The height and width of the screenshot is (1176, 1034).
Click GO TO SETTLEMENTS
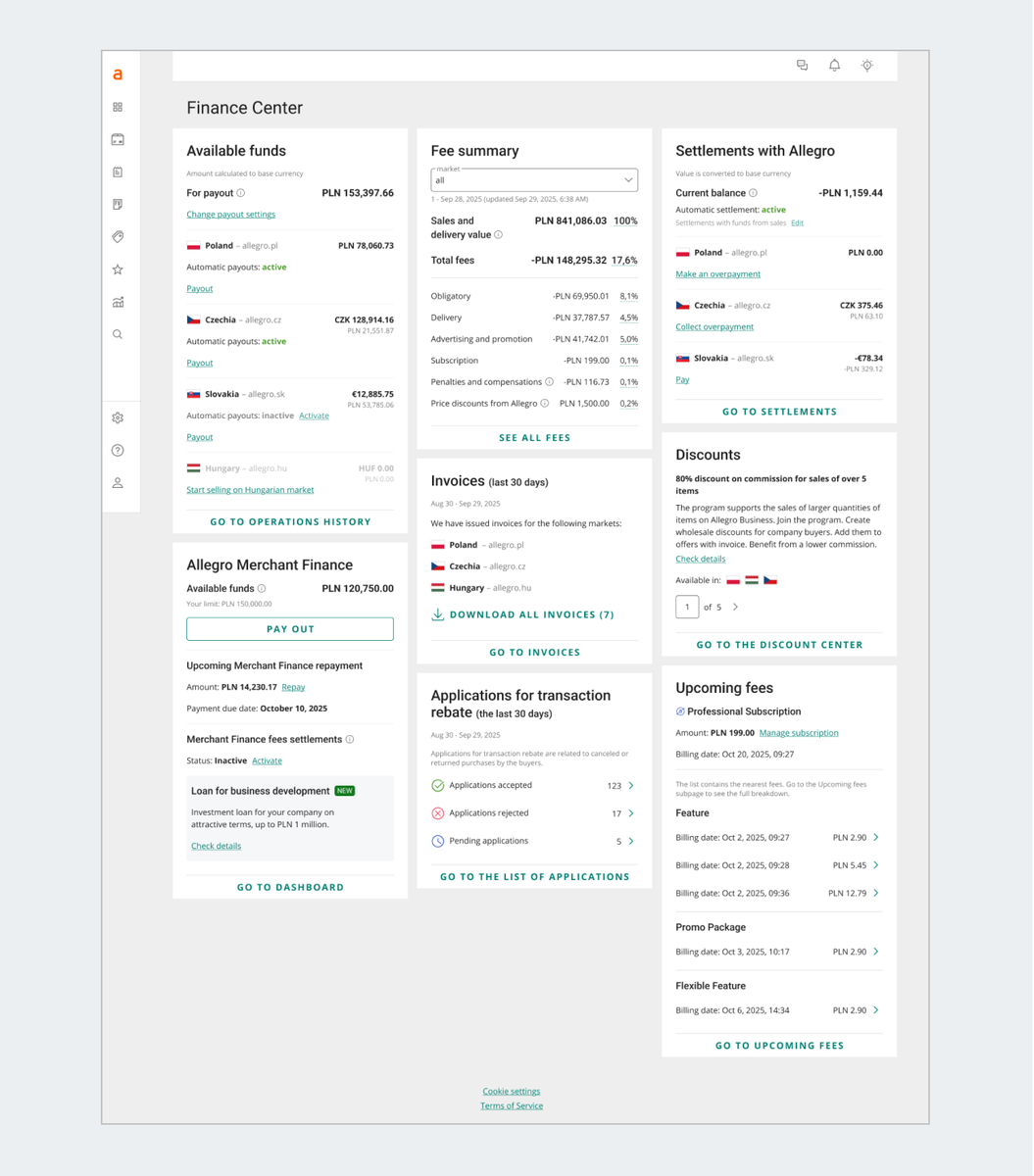pos(779,412)
